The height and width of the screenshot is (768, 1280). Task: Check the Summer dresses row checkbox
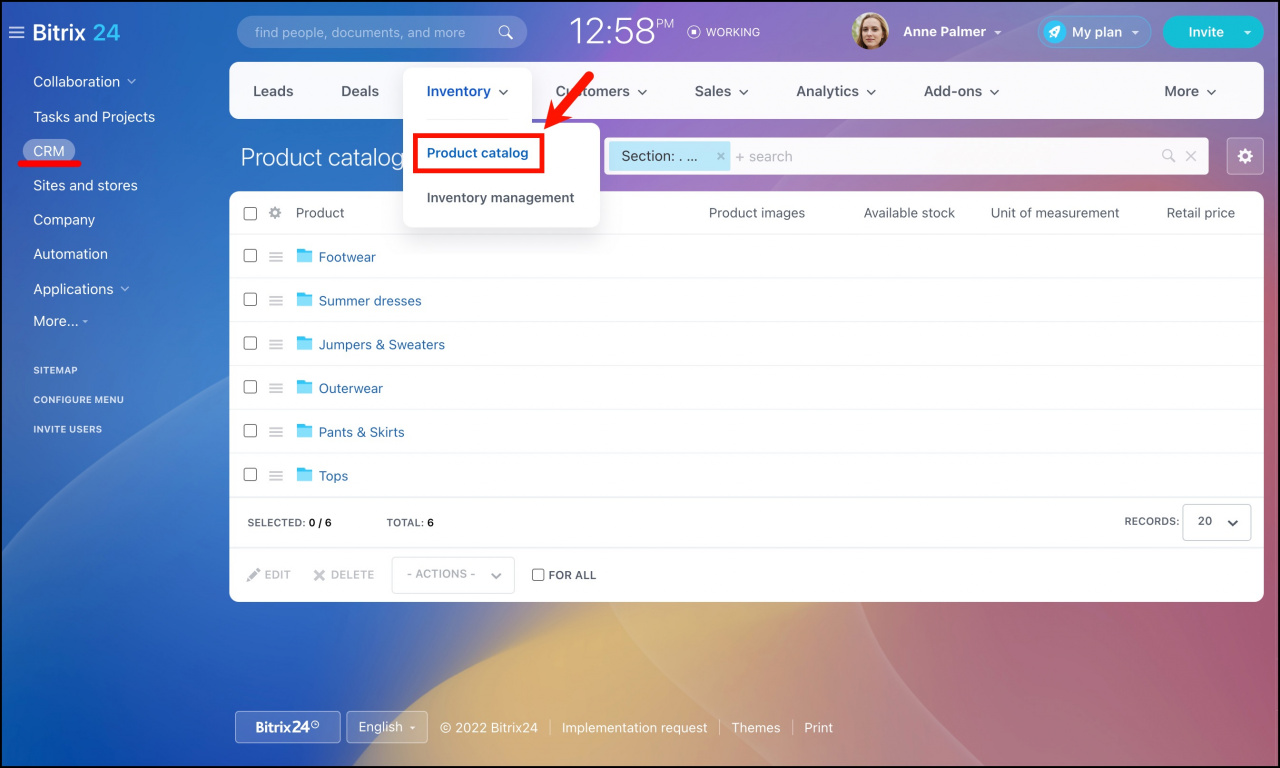click(250, 300)
